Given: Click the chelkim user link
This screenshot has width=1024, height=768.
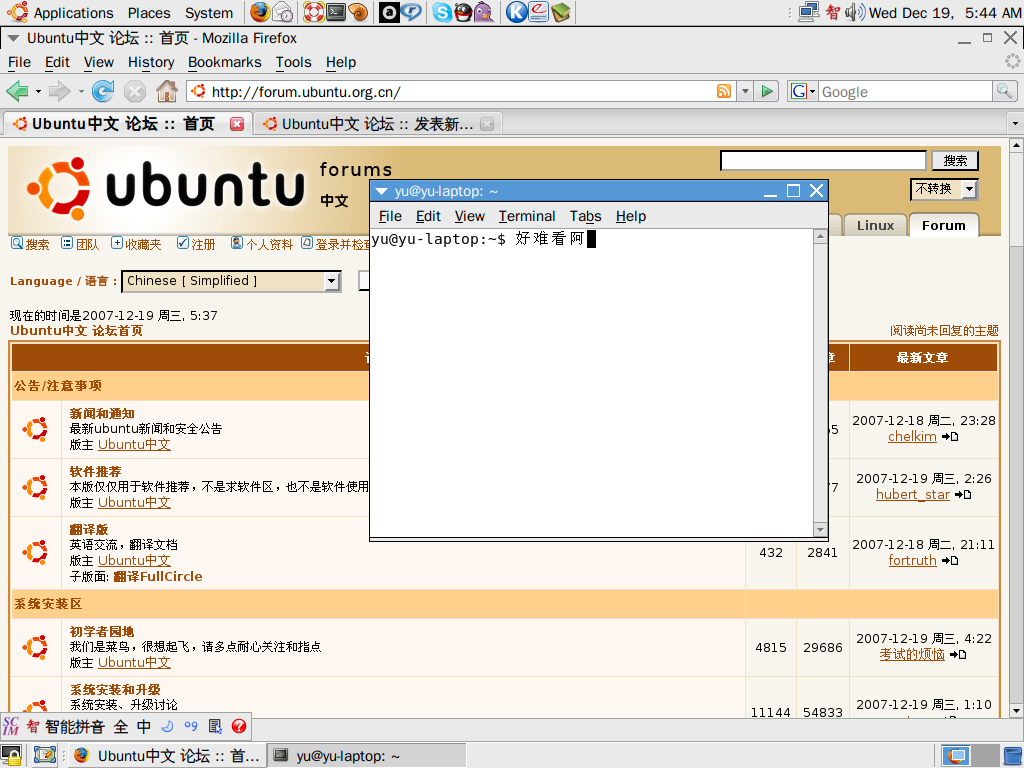Looking at the screenshot, I should click(x=912, y=436).
